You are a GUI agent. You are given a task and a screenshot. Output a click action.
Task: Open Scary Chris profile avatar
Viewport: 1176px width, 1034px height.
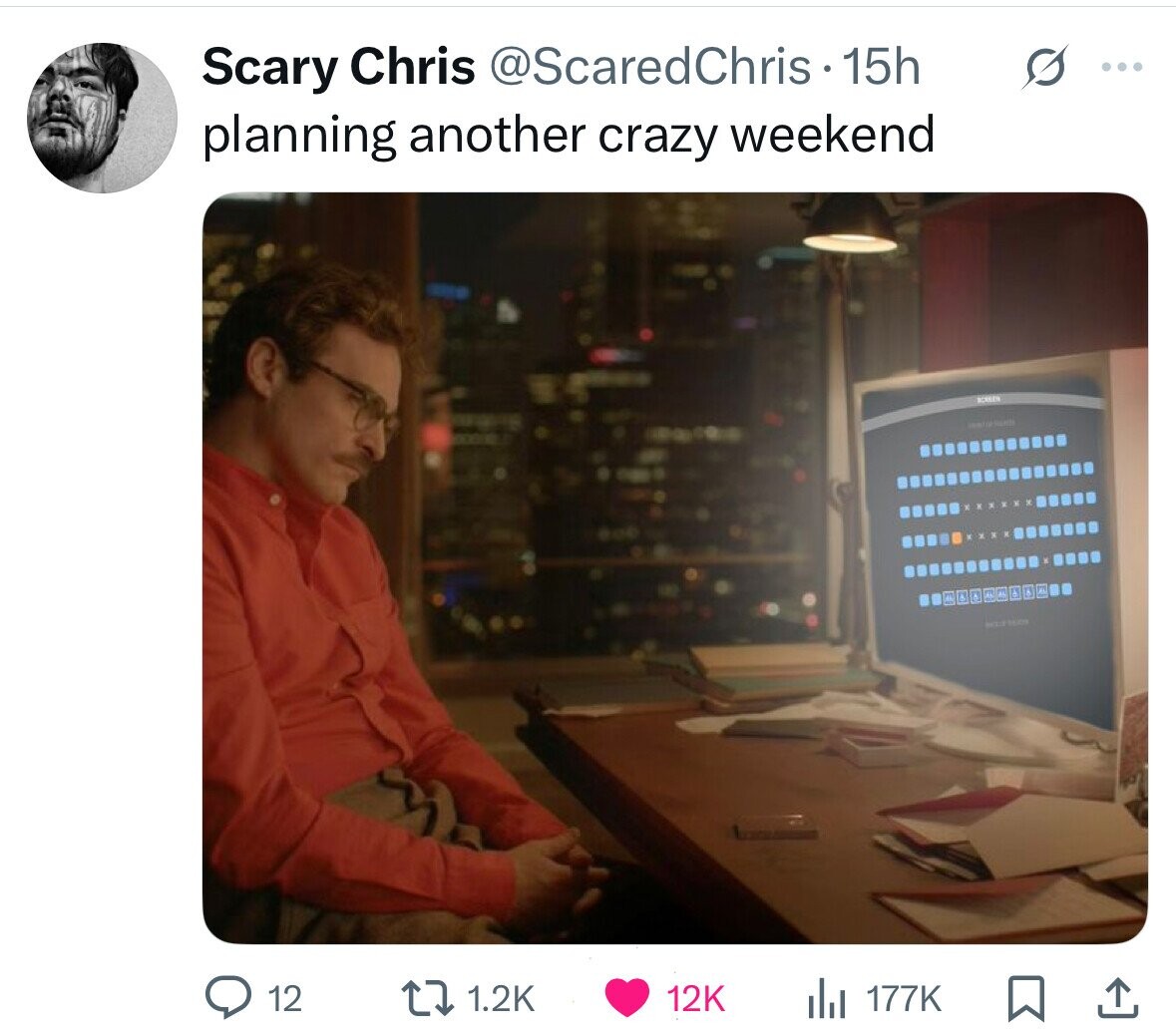click(x=102, y=118)
